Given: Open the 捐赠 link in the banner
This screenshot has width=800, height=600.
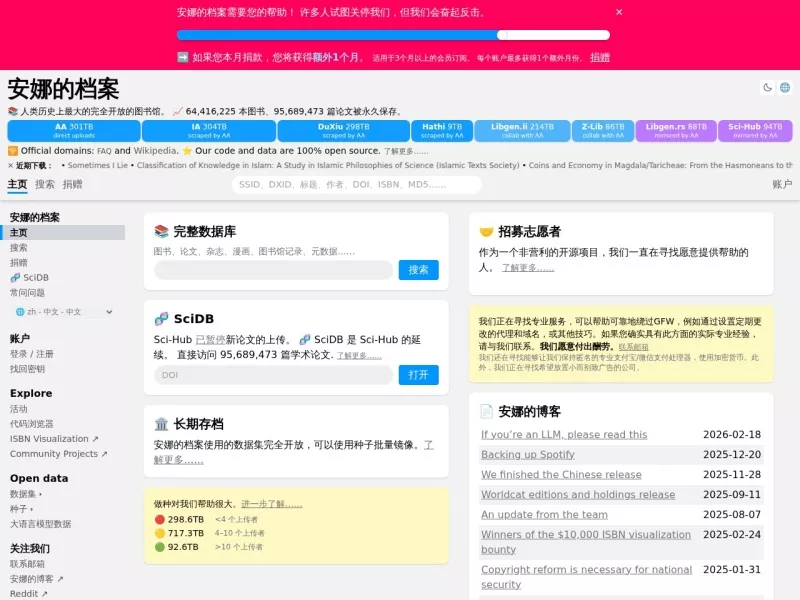Looking at the screenshot, I should [x=599, y=57].
